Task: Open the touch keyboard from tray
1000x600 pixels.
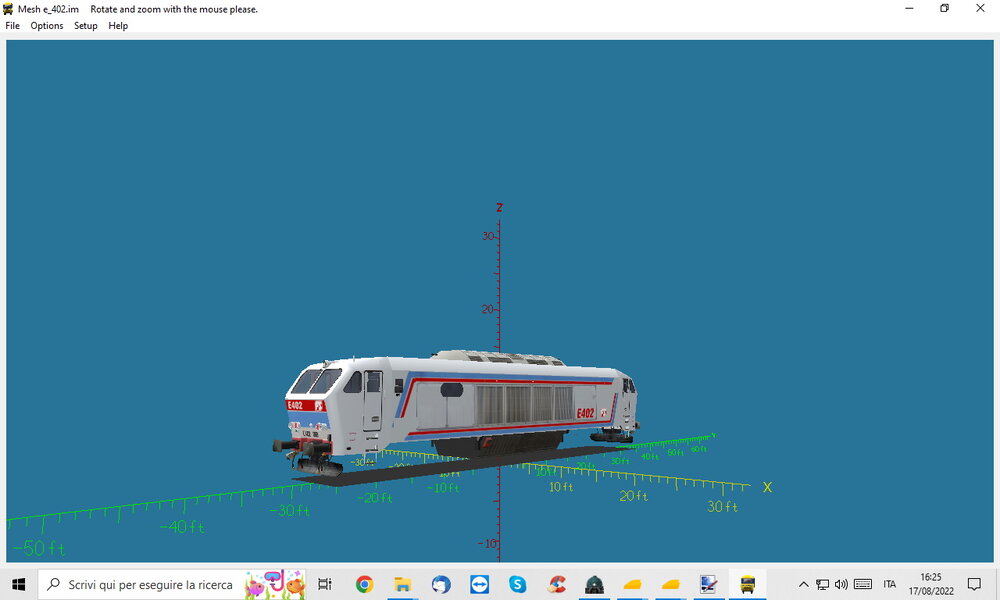Action: [863, 584]
